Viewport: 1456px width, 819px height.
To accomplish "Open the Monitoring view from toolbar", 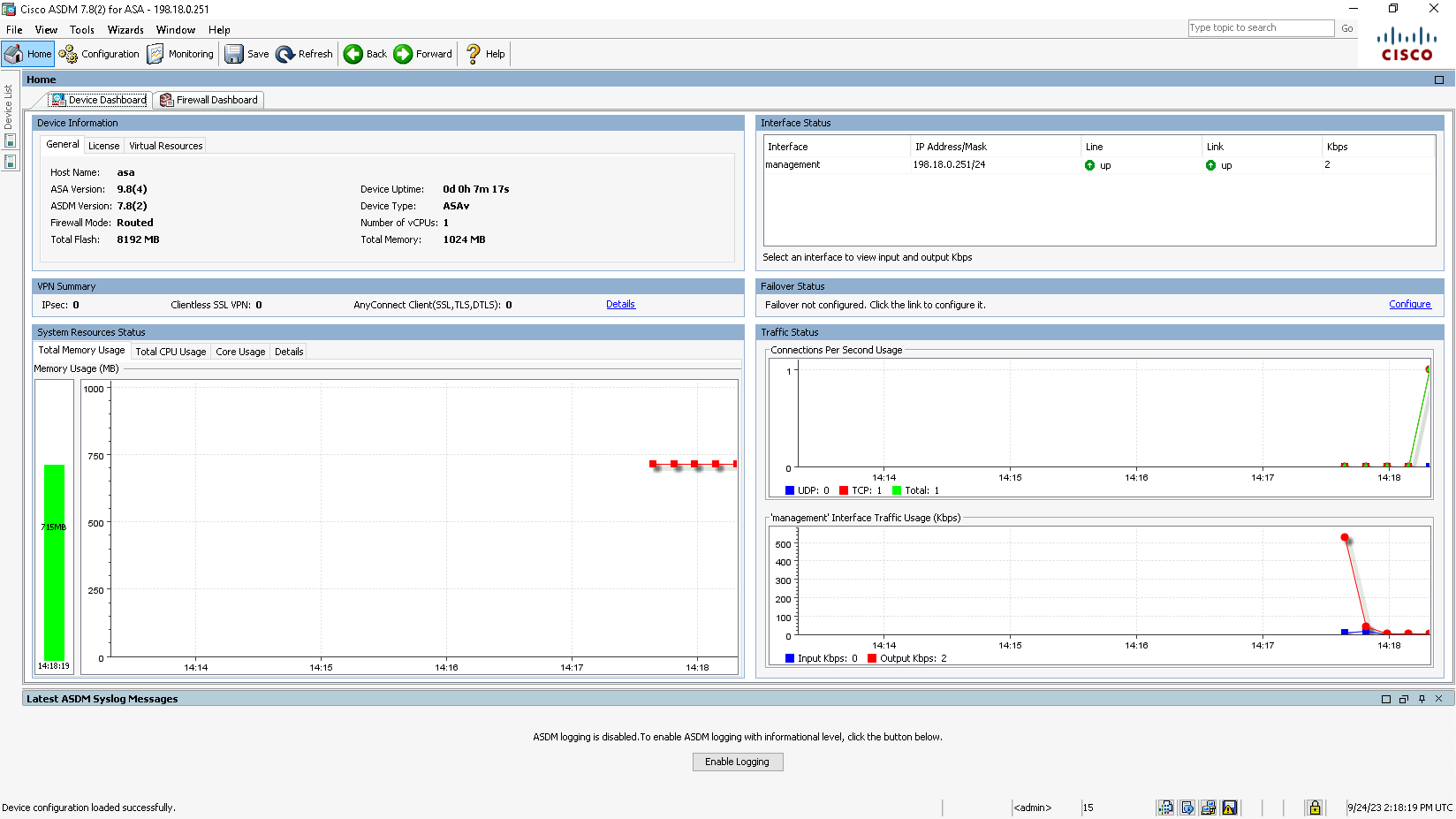I will (180, 54).
